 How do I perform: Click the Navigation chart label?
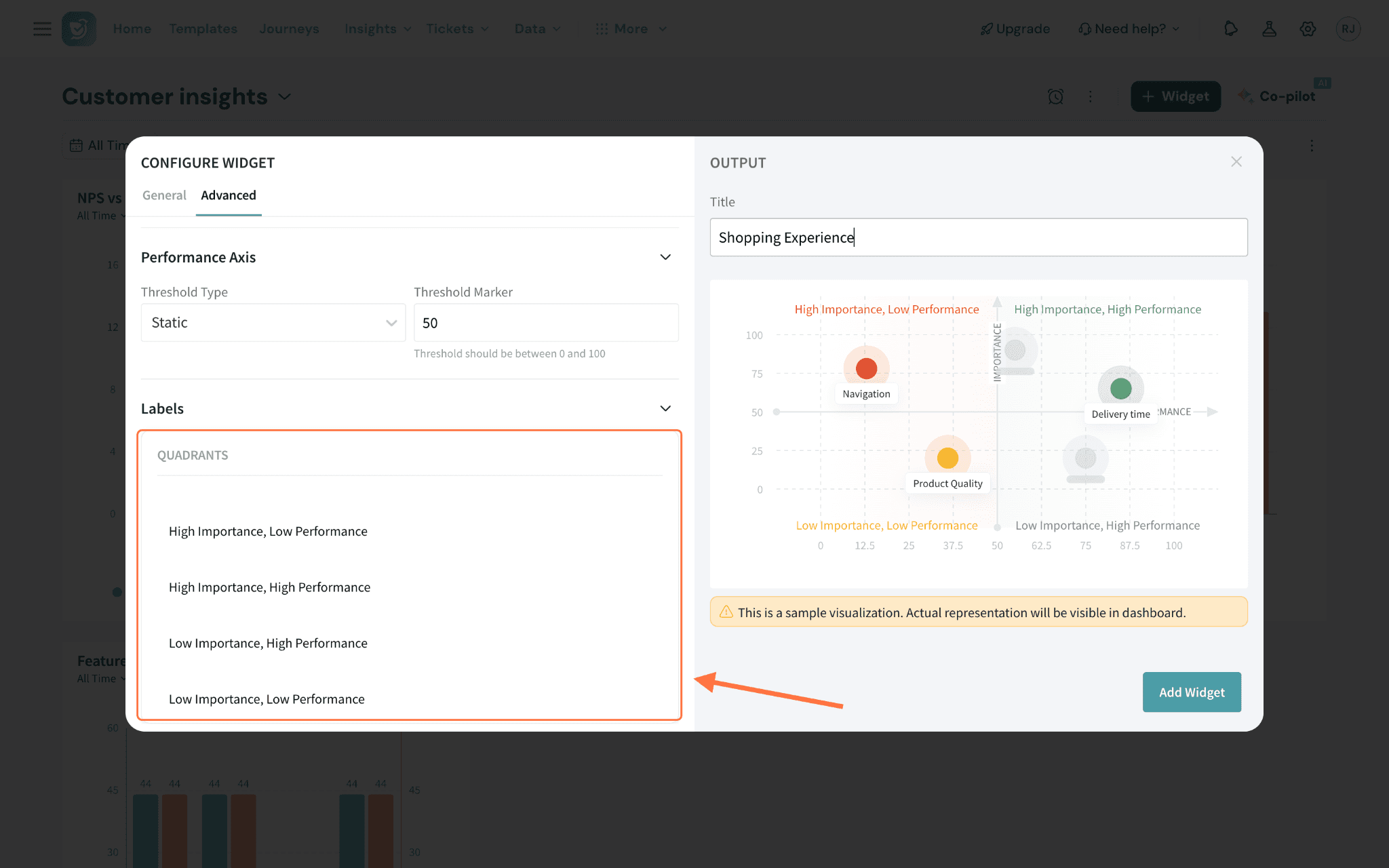tap(866, 394)
